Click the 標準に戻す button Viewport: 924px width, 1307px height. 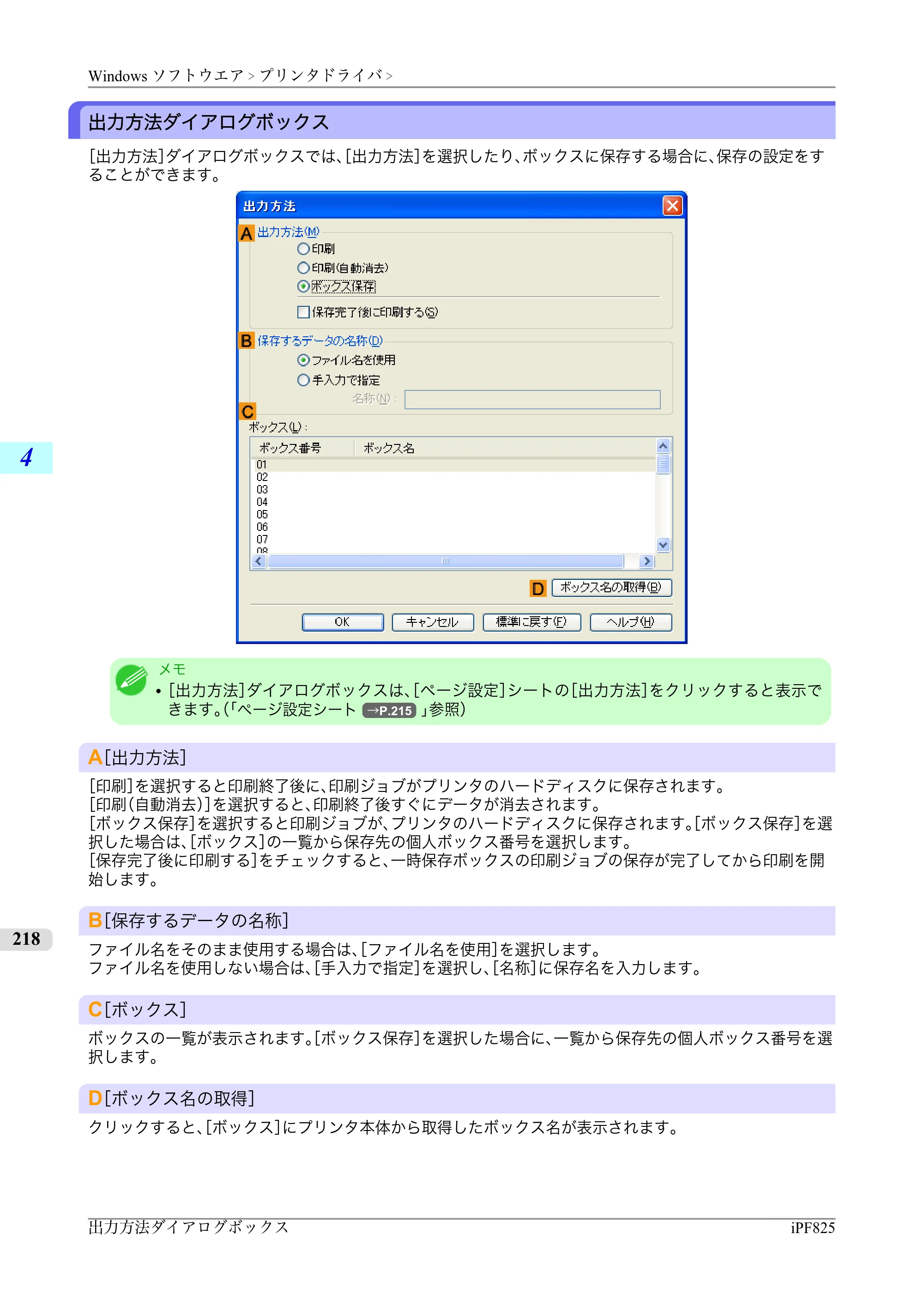coord(531,623)
